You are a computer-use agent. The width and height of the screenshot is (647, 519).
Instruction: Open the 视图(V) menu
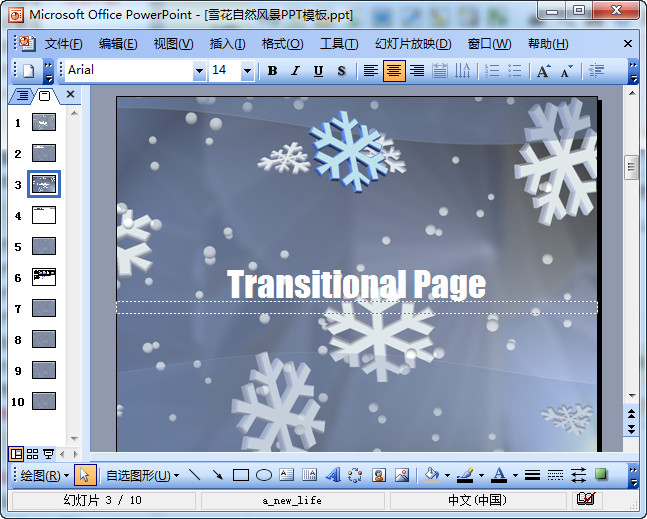click(173, 44)
